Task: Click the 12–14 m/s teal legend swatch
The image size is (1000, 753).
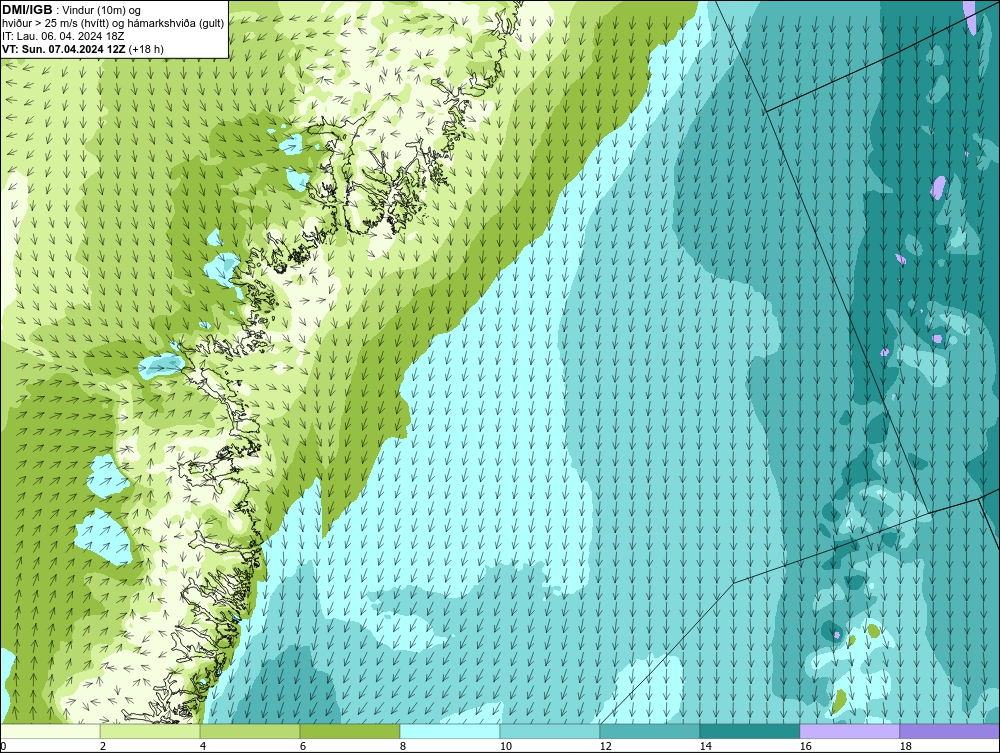Action: 649,731
